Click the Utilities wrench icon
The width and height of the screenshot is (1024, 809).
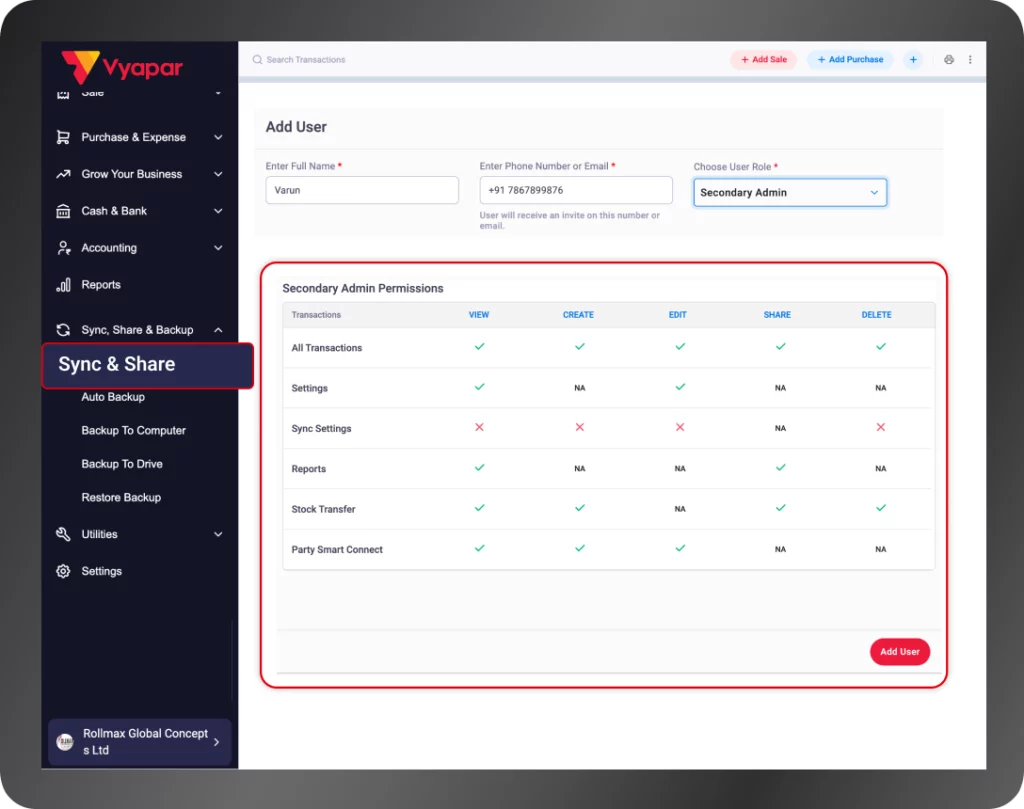(63, 534)
